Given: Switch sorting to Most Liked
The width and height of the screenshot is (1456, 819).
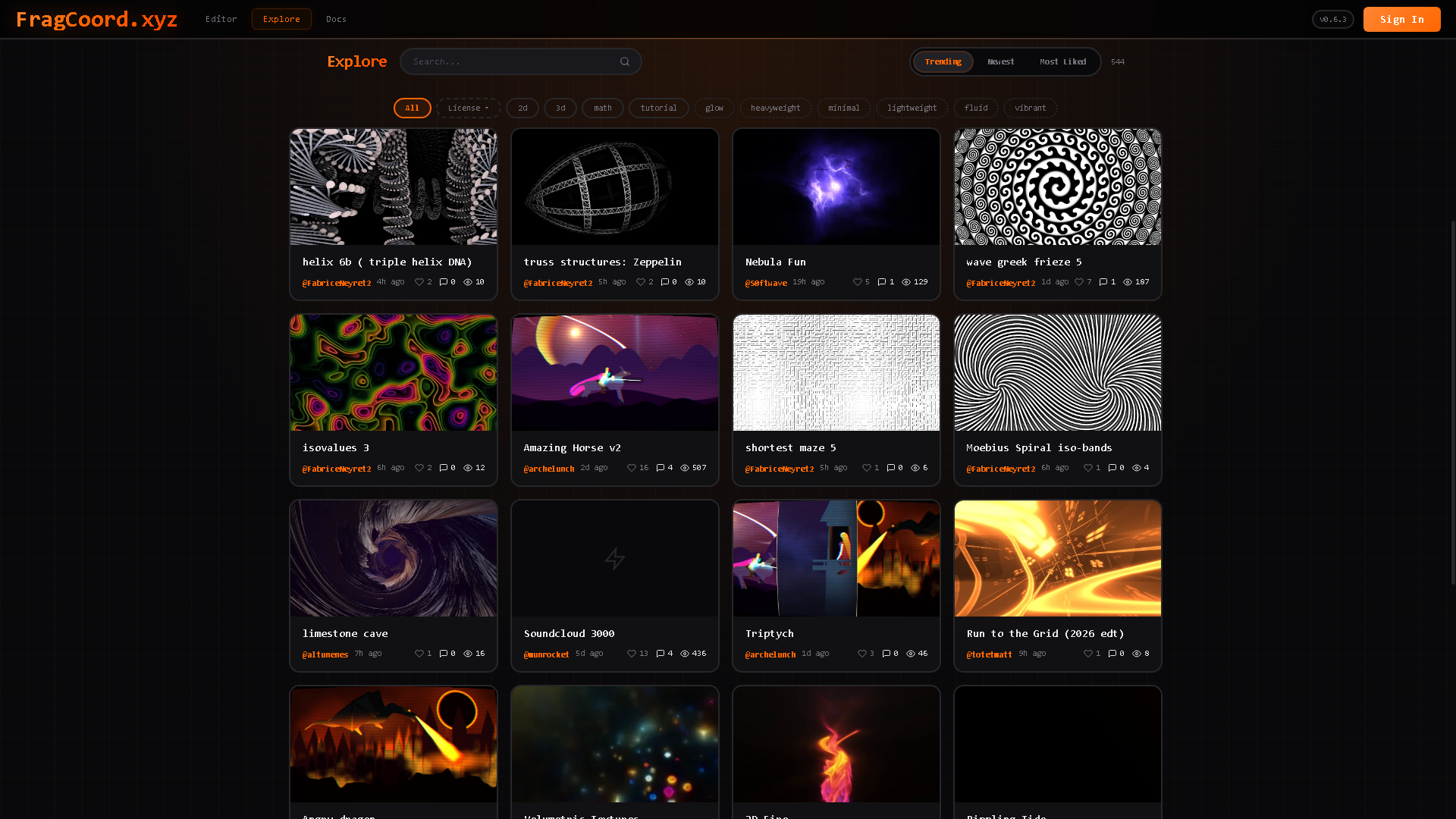Looking at the screenshot, I should [1062, 62].
